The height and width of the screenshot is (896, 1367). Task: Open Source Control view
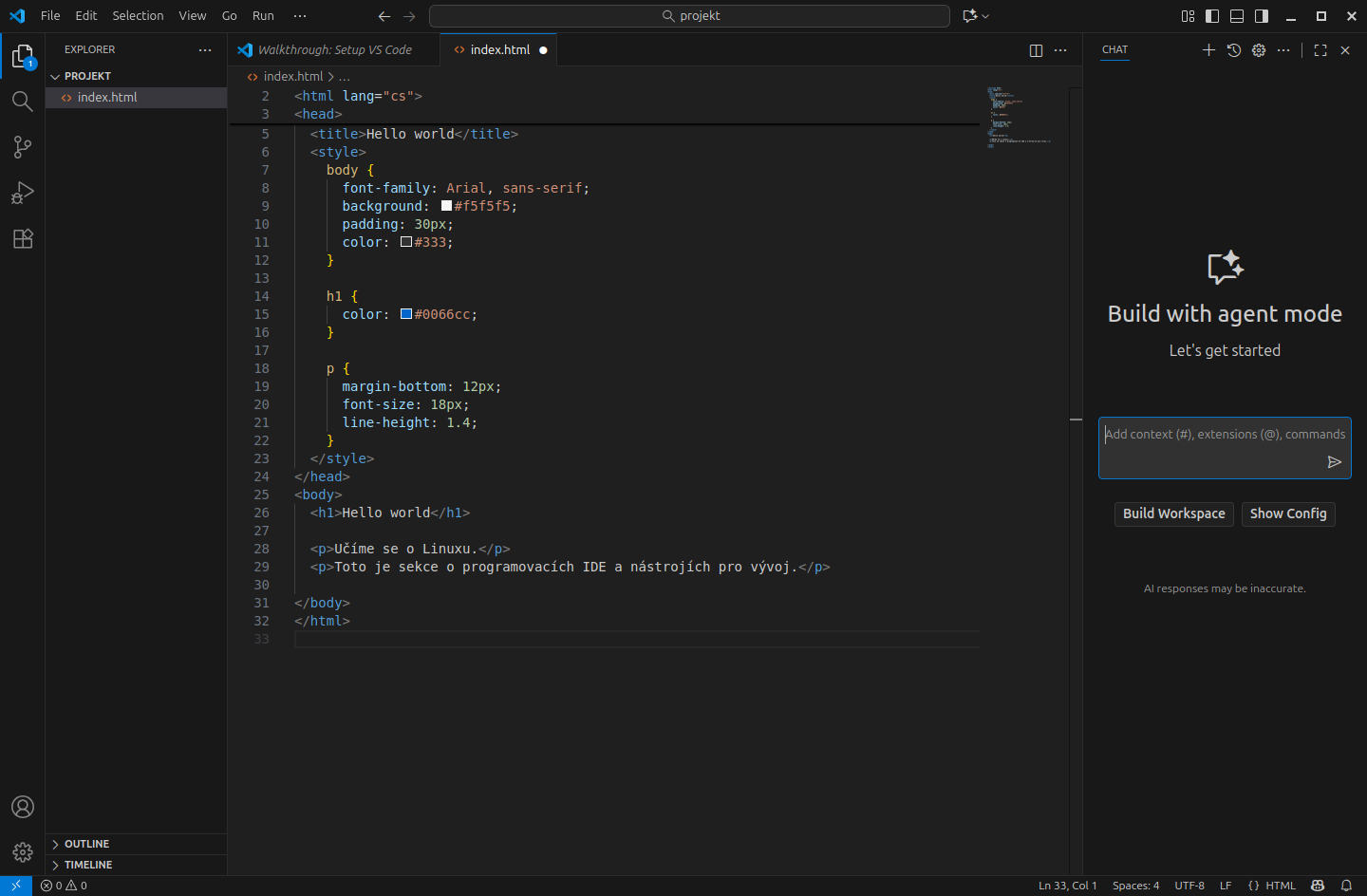[22, 147]
